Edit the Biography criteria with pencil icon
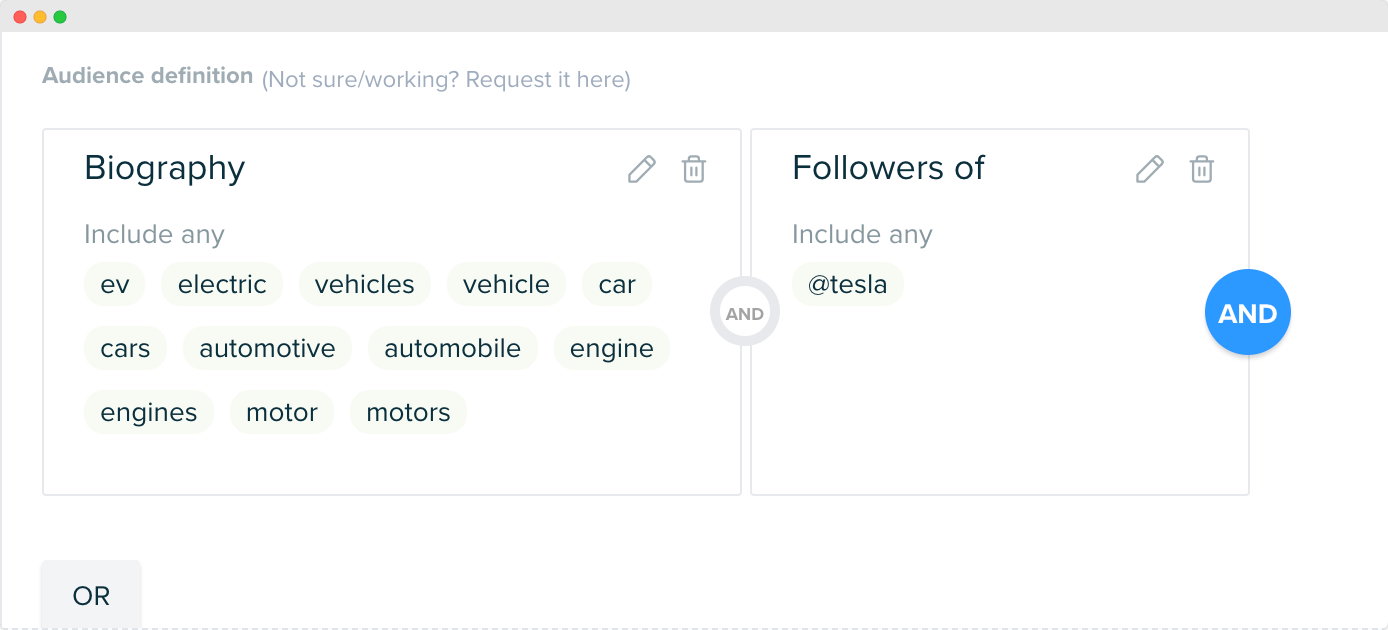The image size is (1388, 630). [x=642, y=169]
